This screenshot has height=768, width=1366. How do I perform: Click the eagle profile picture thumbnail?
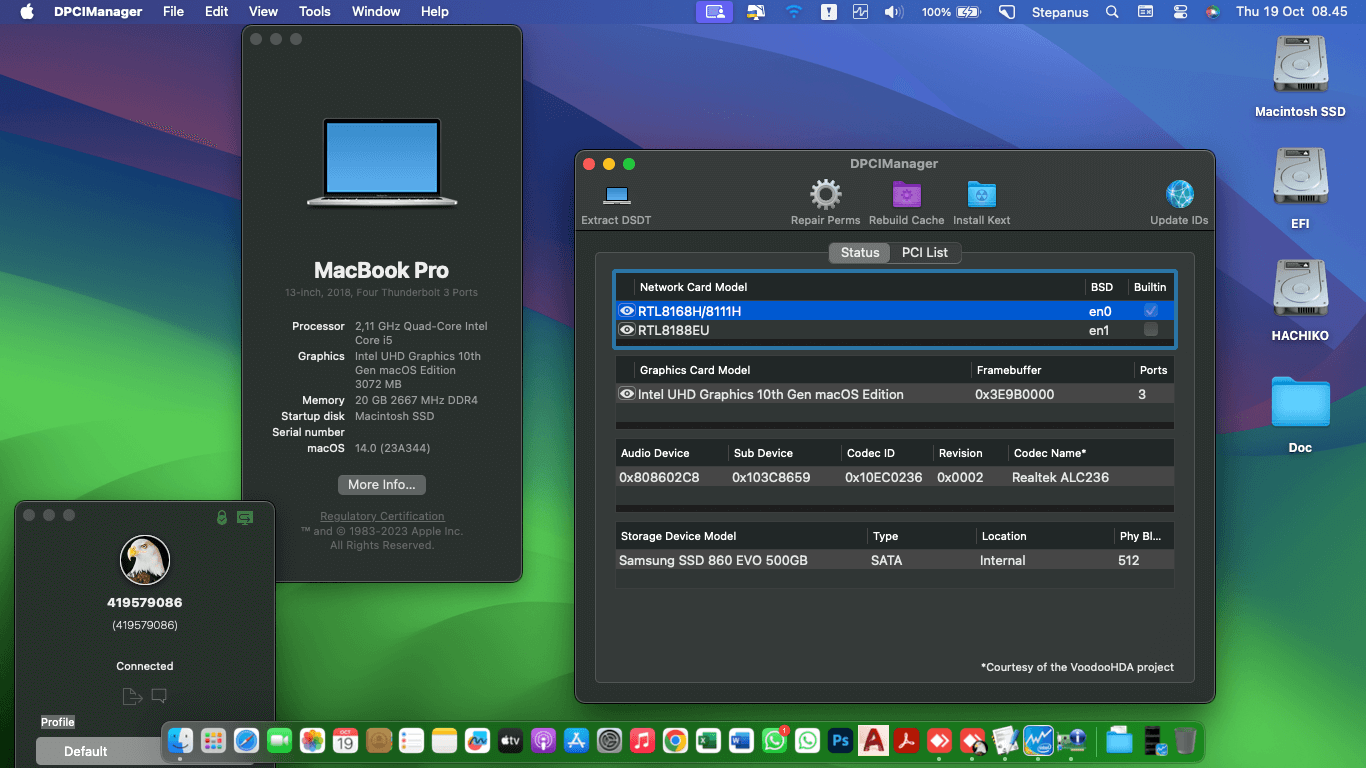click(145, 559)
